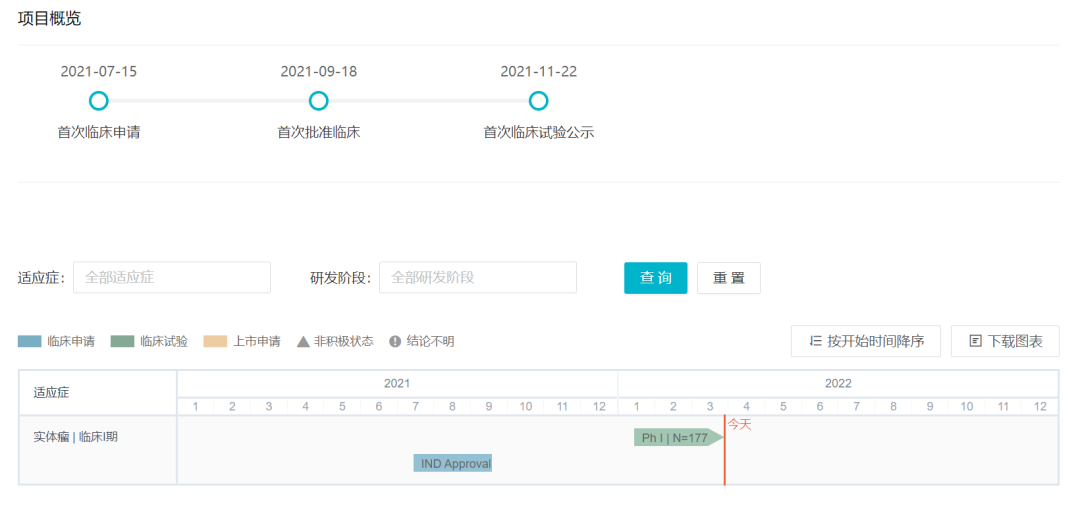Click the document icon in 下载图表
The width and height of the screenshot is (1080, 508).
975,341
